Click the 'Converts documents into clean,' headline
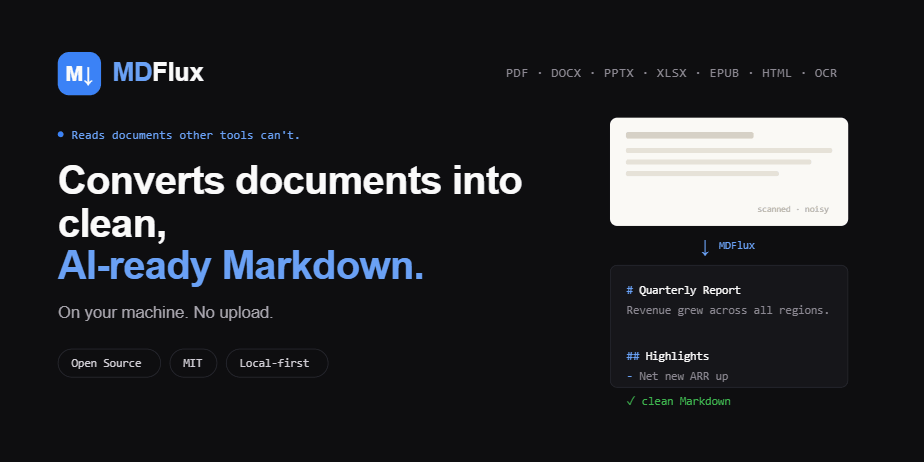The width and height of the screenshot is (924, 462). (x=290, y=202)
